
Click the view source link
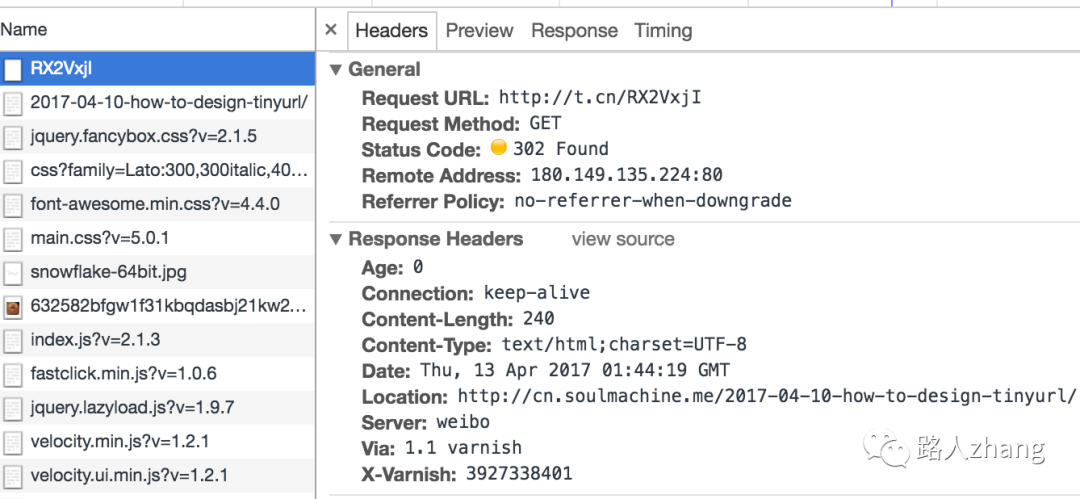(622, 240)
